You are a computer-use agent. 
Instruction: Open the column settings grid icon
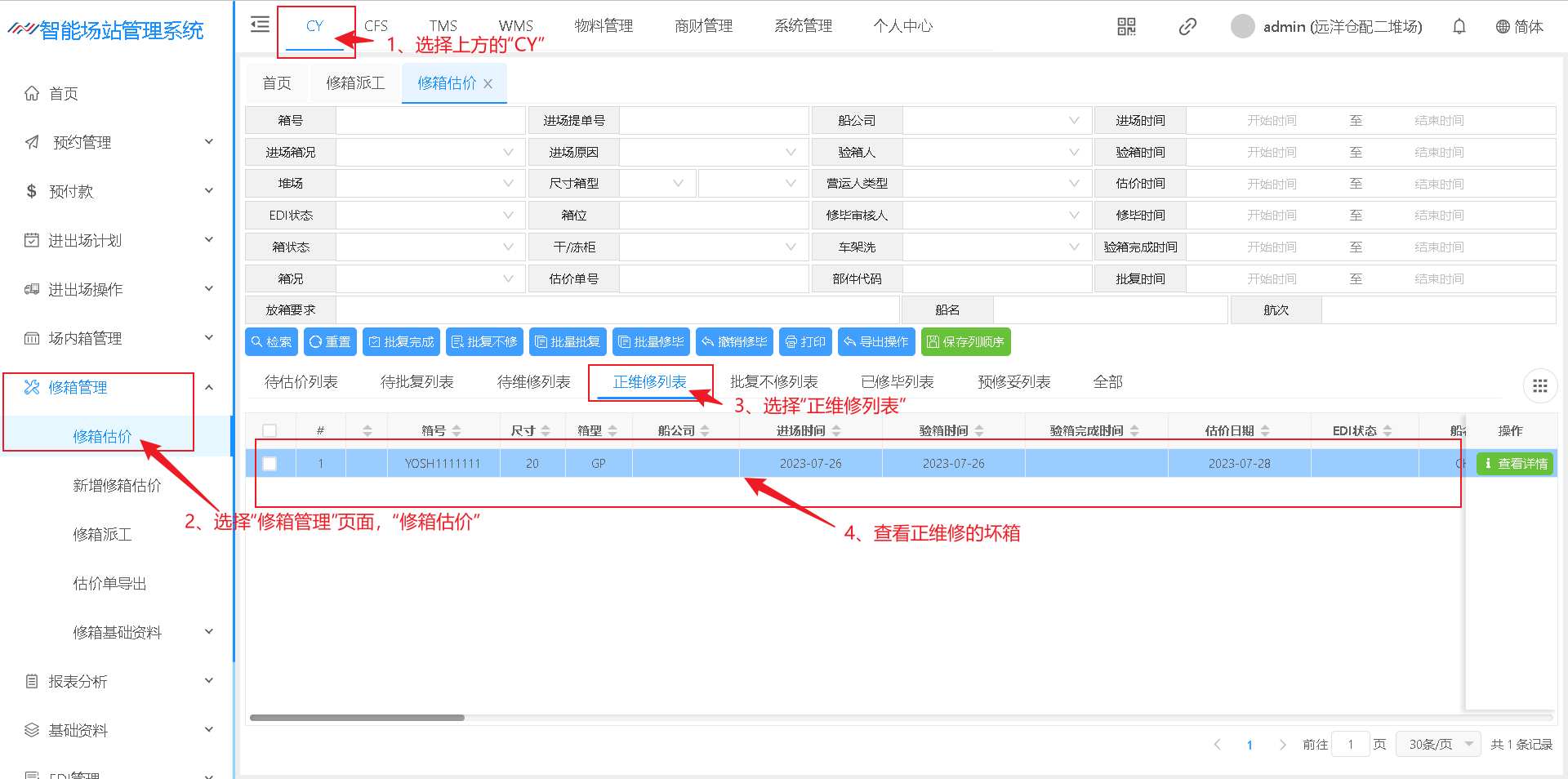coord(1539,386)
